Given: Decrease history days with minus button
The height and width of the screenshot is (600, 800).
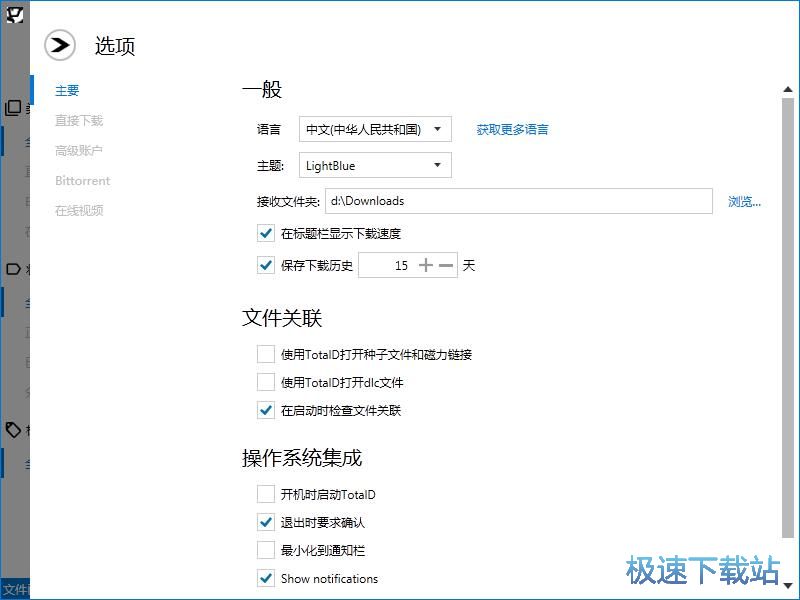Looking at the screenshot, I should click(446, 265).
